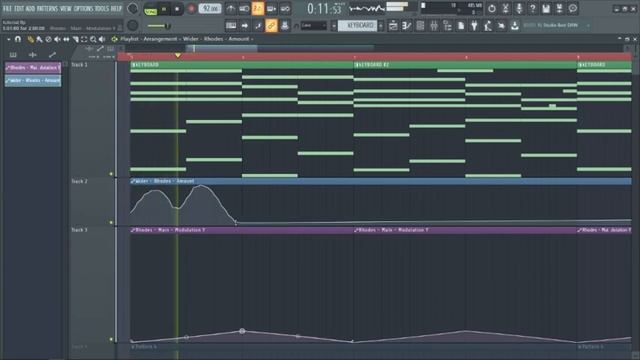
Task: Open the ADD menu
Action: coord(31,8)
